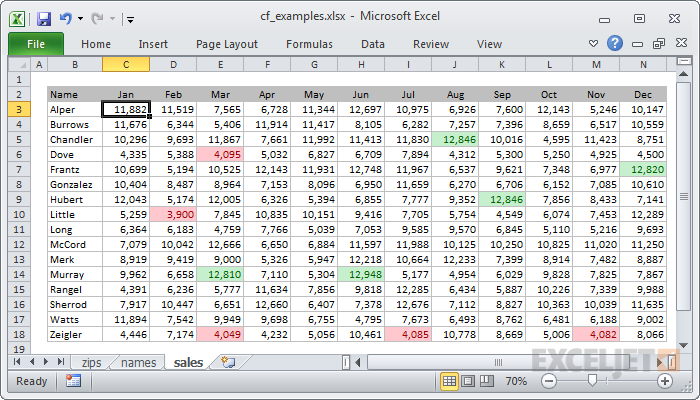
Task: Select the sales sheet tab
Action: tap(188, 362)
